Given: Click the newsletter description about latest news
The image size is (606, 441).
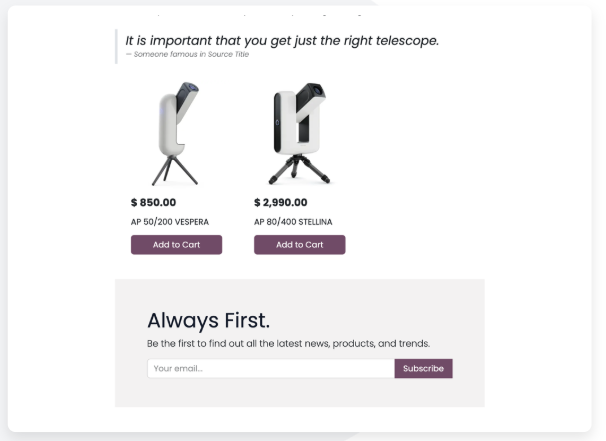Looking at the screenshot, I should (288, 344).
